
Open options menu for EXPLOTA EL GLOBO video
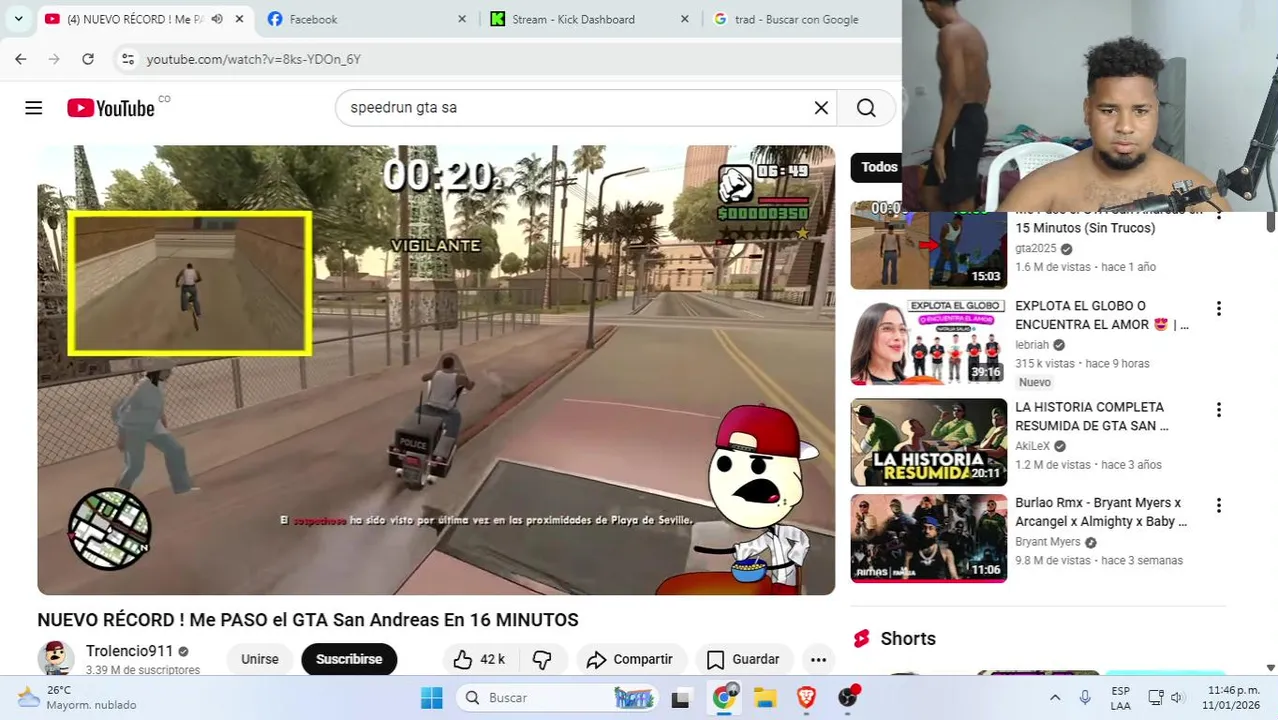click(x=1218, y=309)
